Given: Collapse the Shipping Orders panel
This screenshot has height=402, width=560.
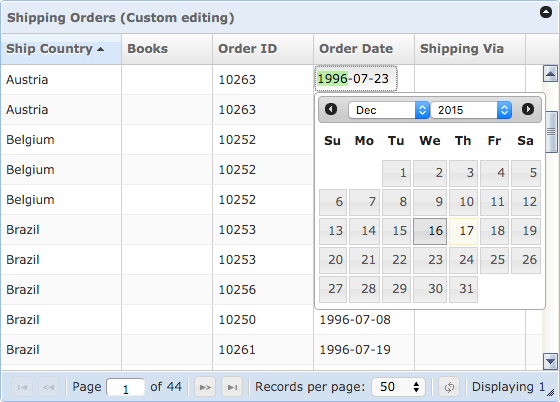Looking at the screenshot, I should coord(546,12).
